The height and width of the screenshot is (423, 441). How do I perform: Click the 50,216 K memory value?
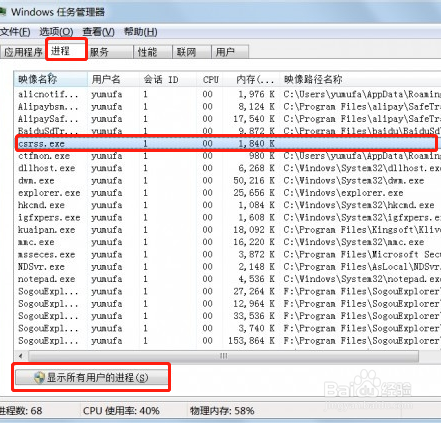pyautogui.click(x=254, y=181)
